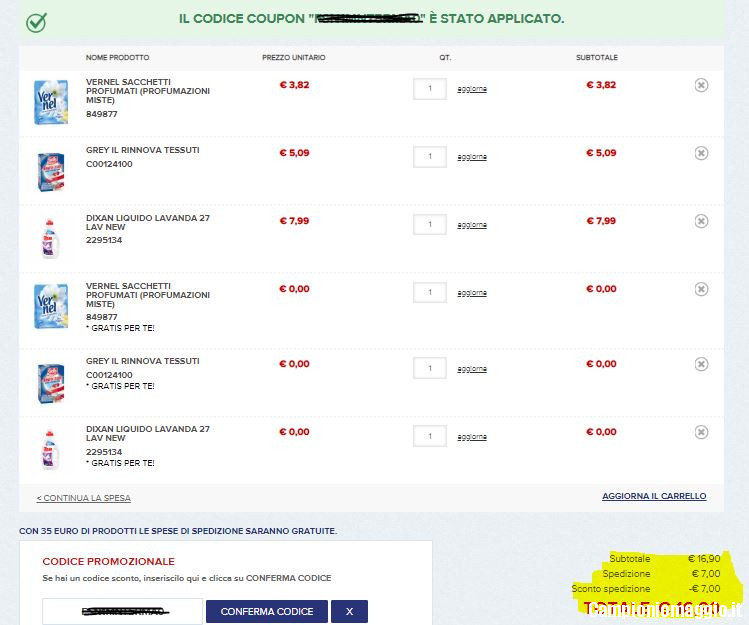Click the promotional code text field
The image size is (749, 625).
(x=122, y=611)
